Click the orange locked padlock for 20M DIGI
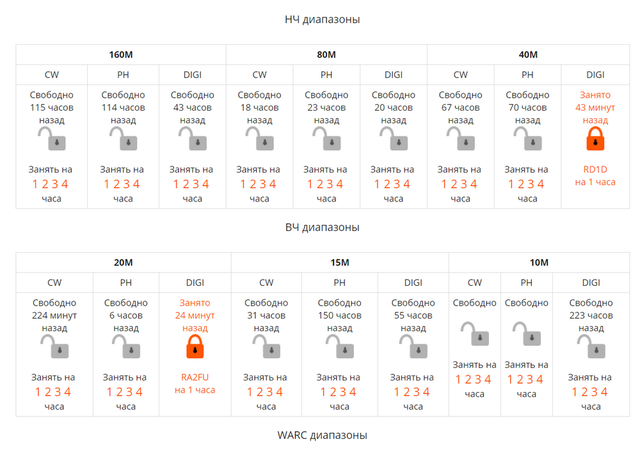The width and height of the screenshot is (640, 449). coord(195,346)
